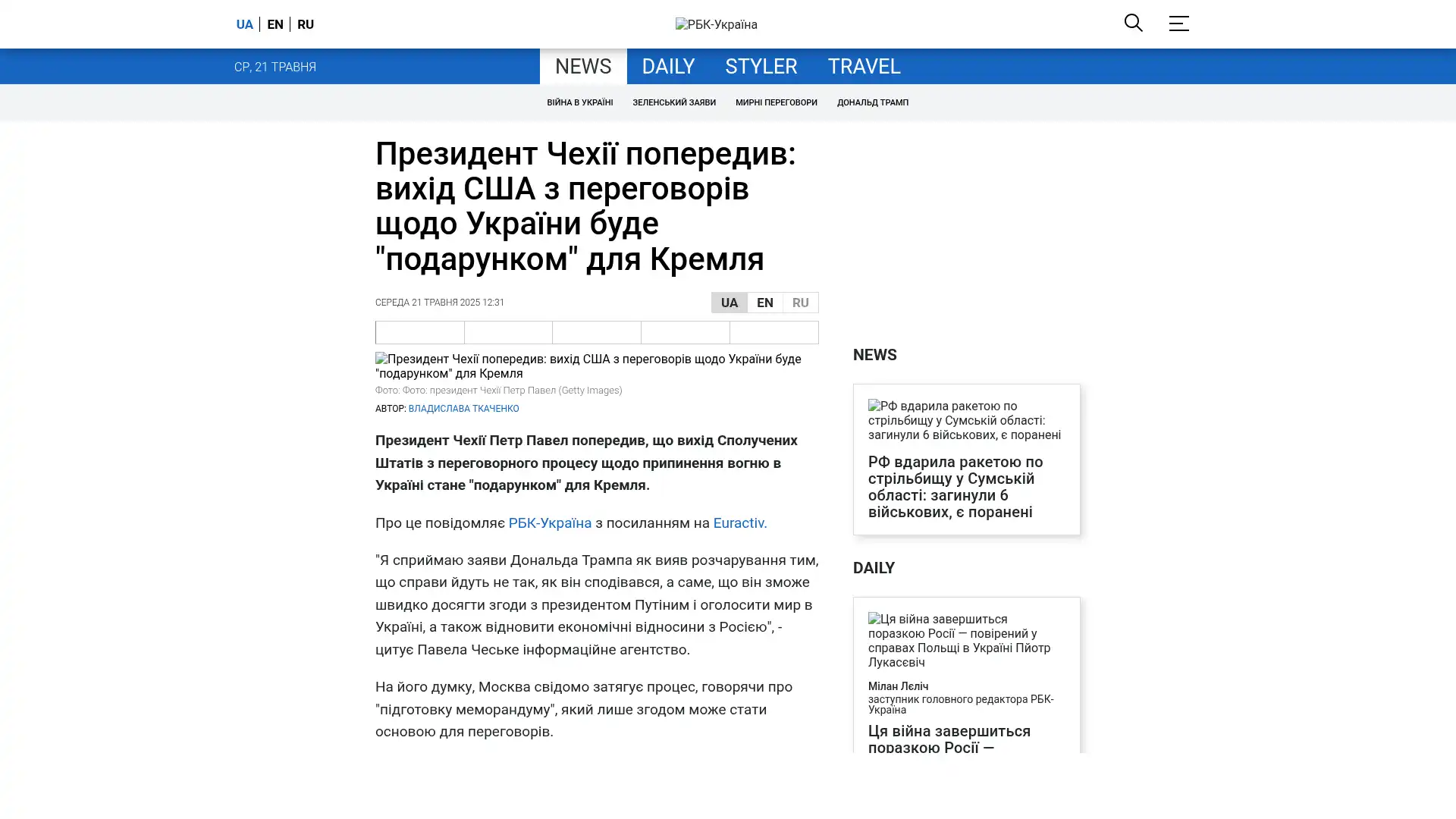Screen dimensions: 1456x819
Task: Open the hamburger menu icon
Action: (1178, 24)
